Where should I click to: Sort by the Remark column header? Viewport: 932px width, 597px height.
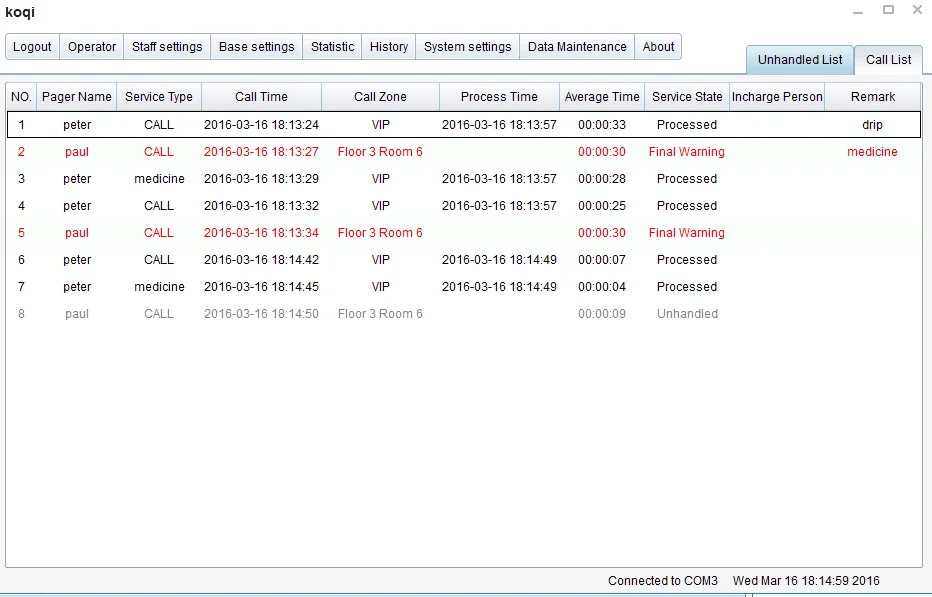(873, 97)
